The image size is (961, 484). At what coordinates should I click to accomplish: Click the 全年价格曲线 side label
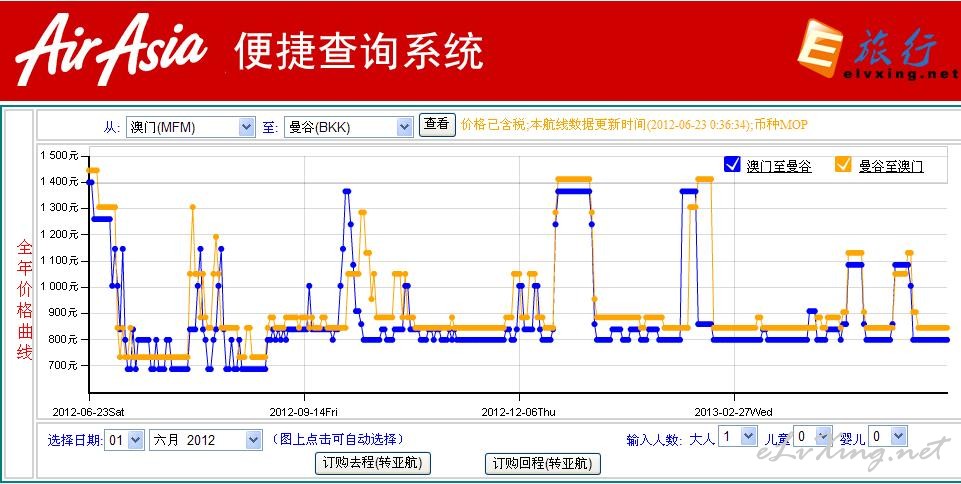point(24,300)
